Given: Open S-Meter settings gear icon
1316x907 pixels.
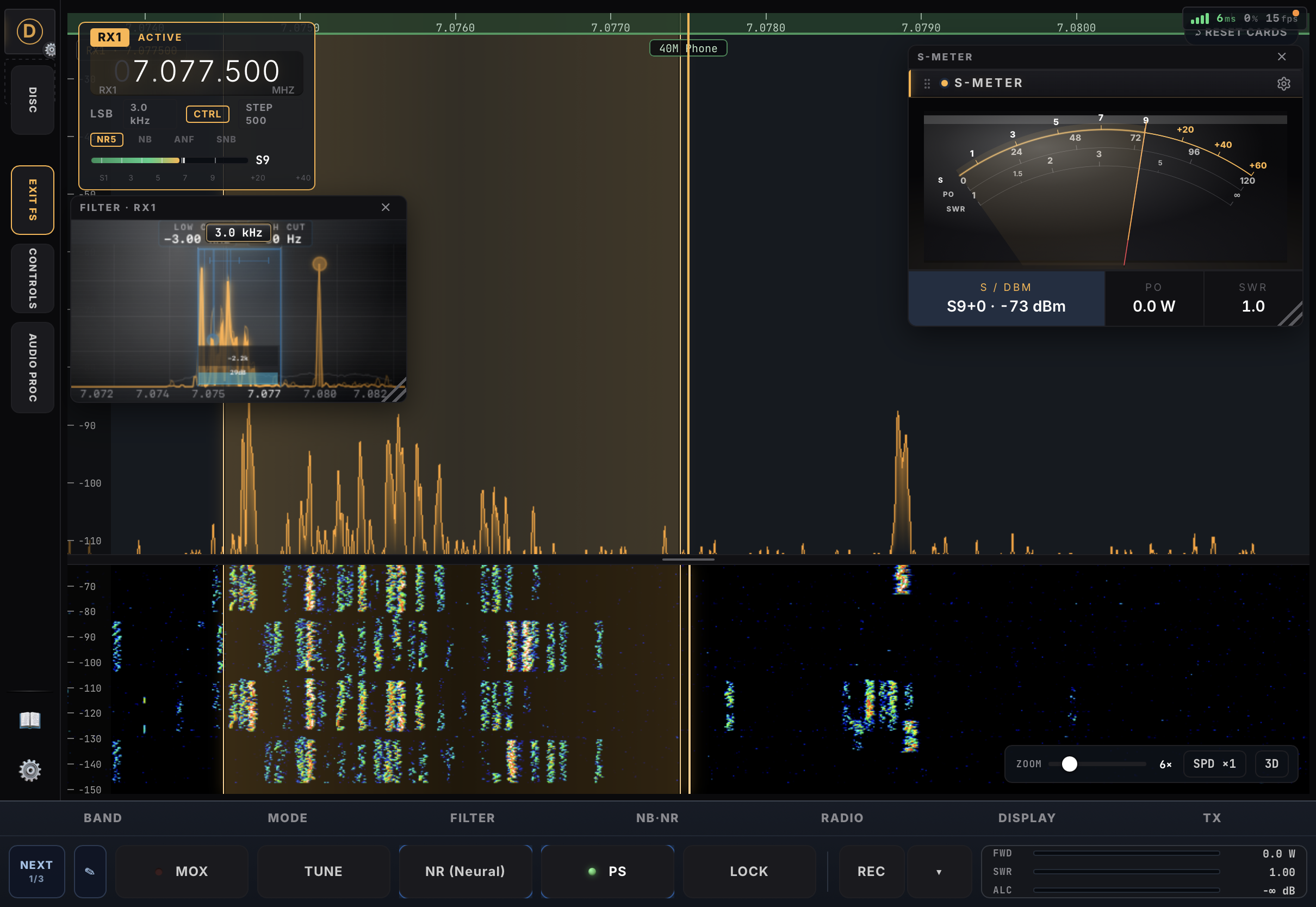Looking at the screenshot, I should 1283,84.
